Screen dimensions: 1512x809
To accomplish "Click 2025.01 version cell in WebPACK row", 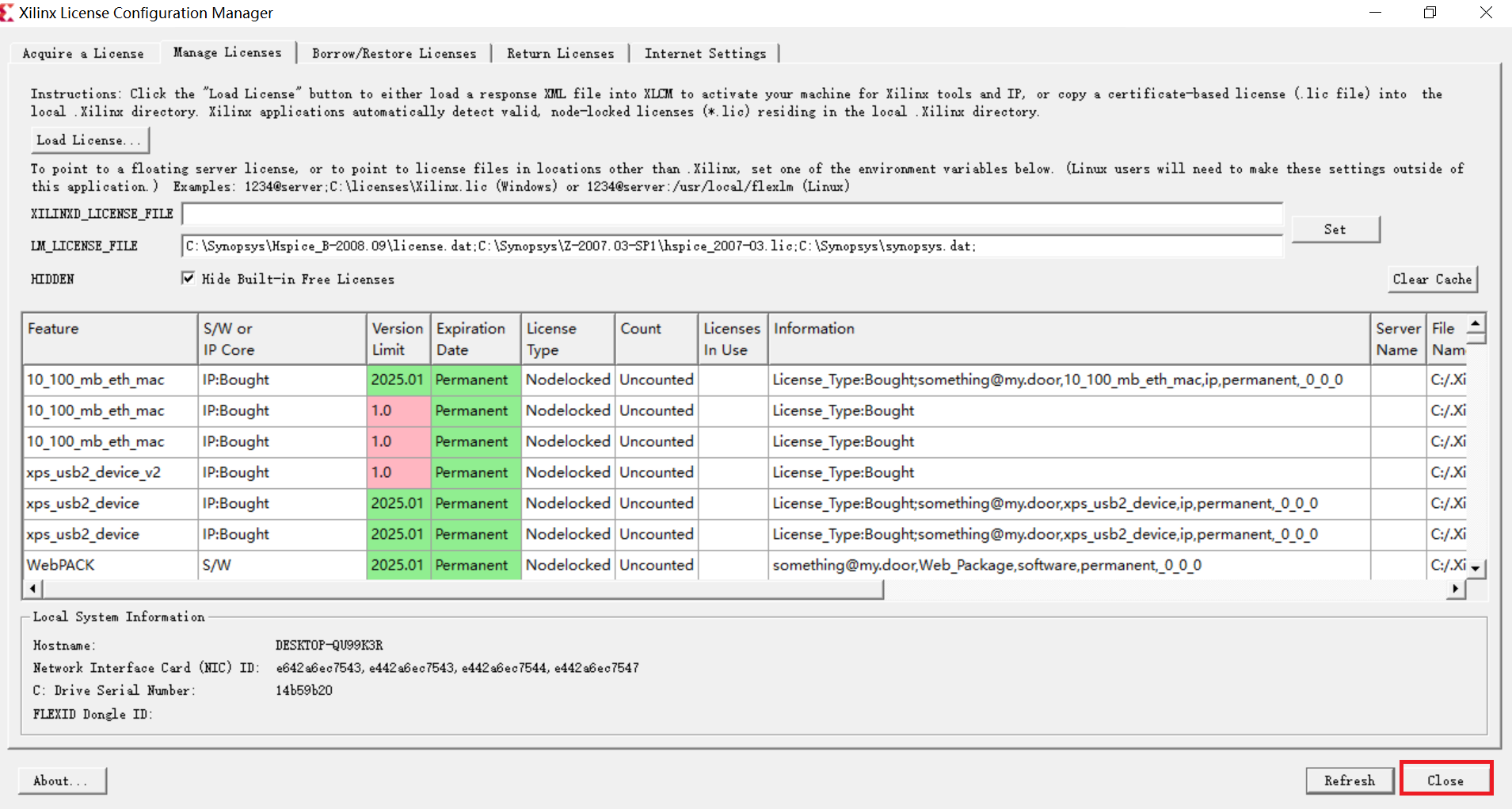I will coord(398,565).
